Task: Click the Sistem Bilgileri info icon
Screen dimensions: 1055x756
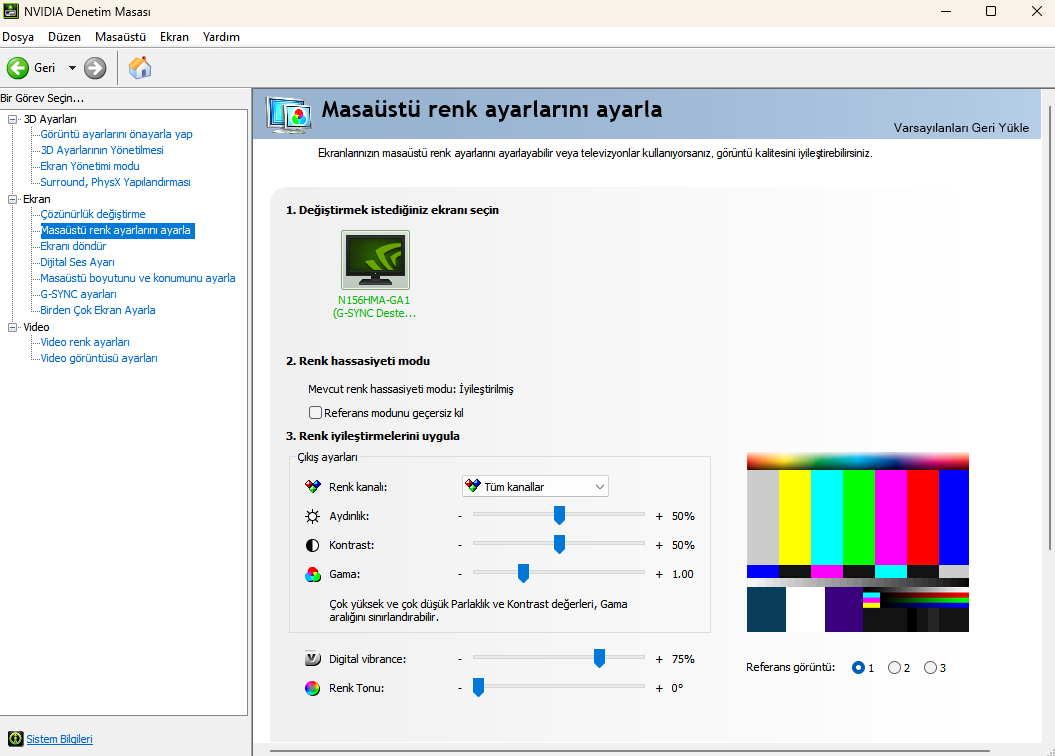Action: [x=15, y=739]
